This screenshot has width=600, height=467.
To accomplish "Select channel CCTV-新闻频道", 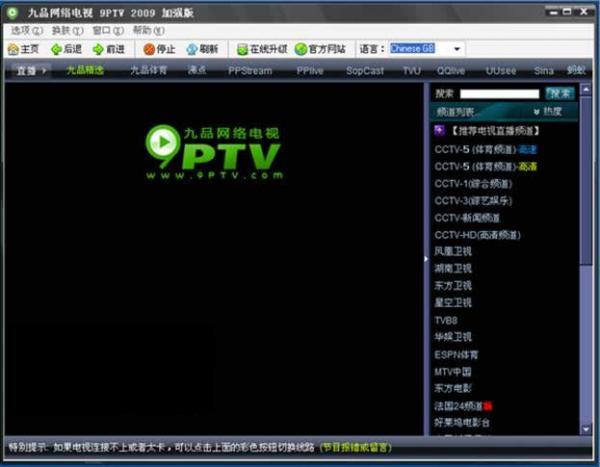I will [x=467, y=218].
